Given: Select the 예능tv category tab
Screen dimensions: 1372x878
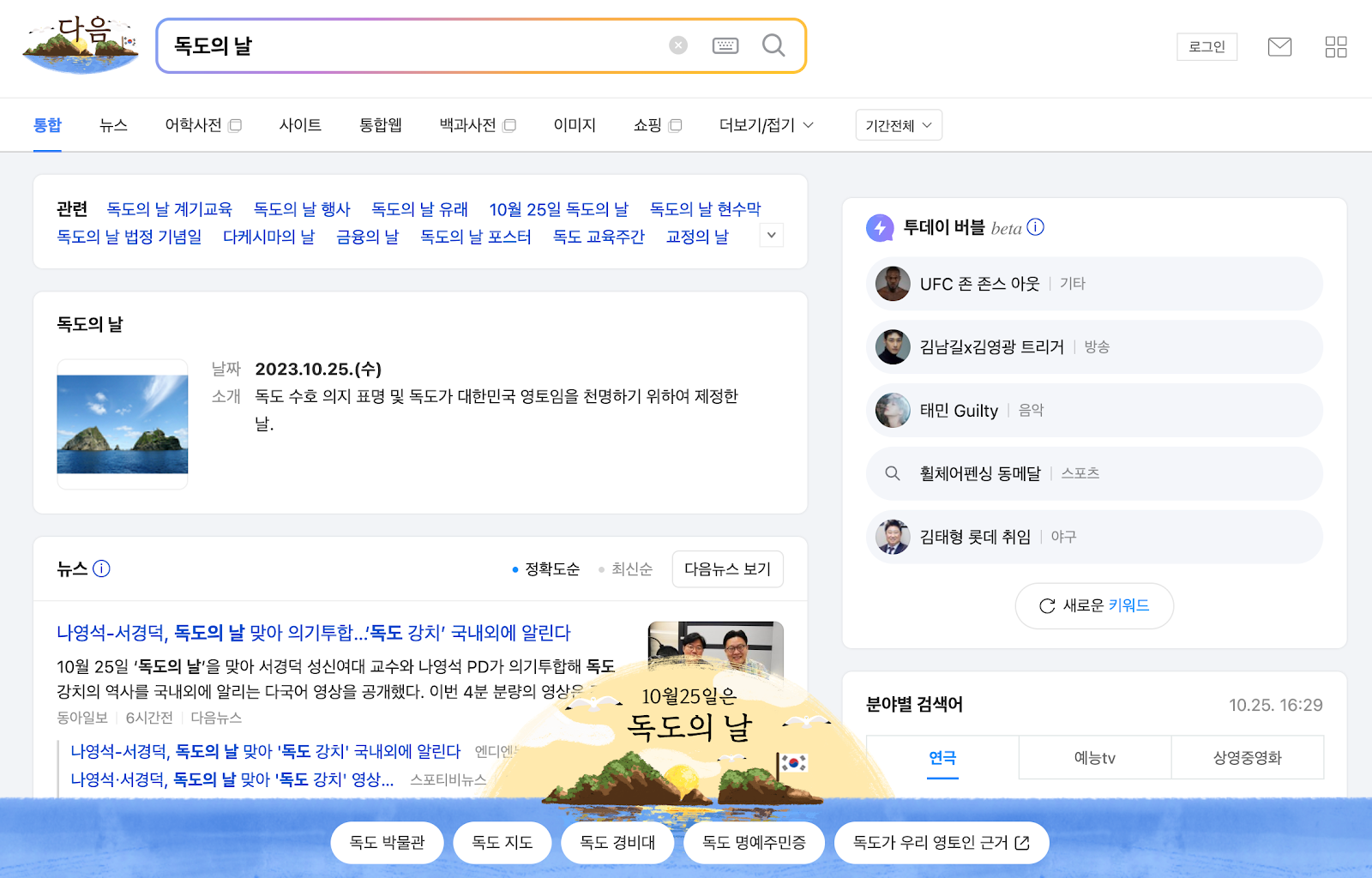Looking at the screenshot, I should [x=1095, y=757].
